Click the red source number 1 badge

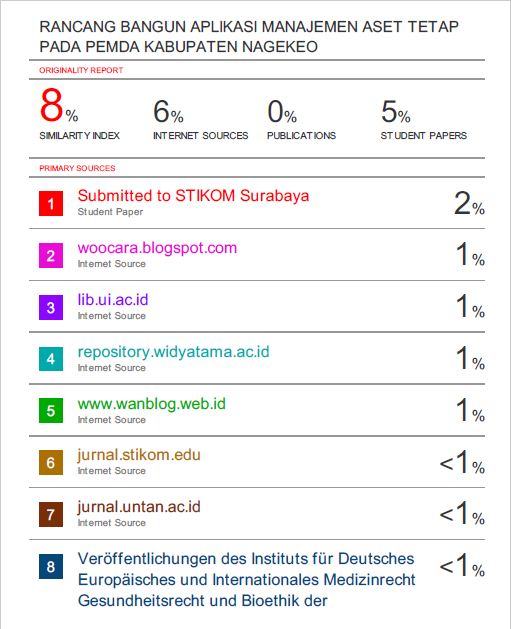pyautogui.click(x=51, y=204)
